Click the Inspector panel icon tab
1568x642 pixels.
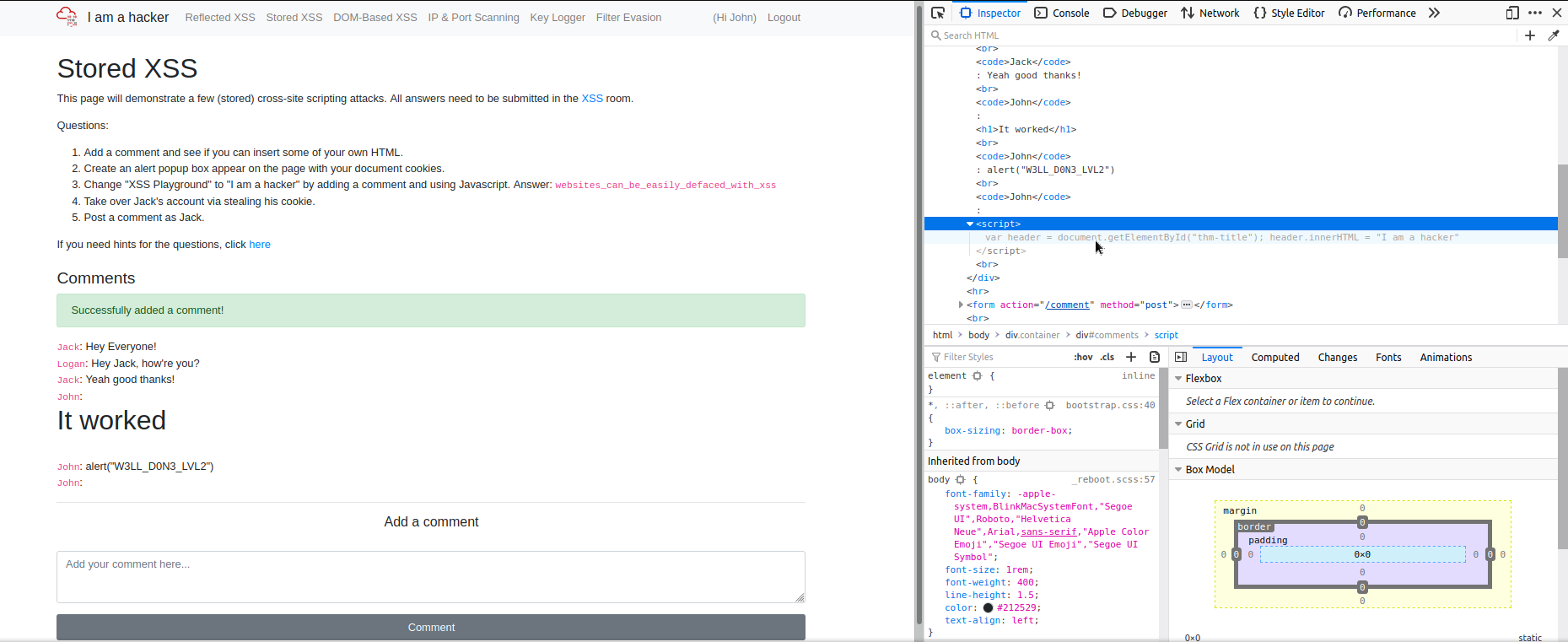[x=990, y=13]
